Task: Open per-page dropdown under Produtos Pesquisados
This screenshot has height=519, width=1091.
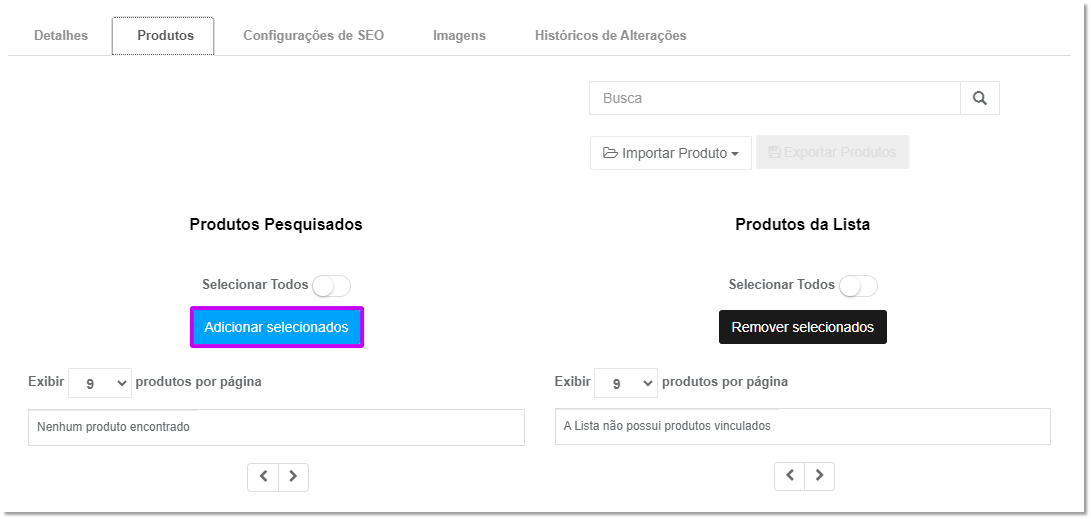Action: tap(100, 383)
